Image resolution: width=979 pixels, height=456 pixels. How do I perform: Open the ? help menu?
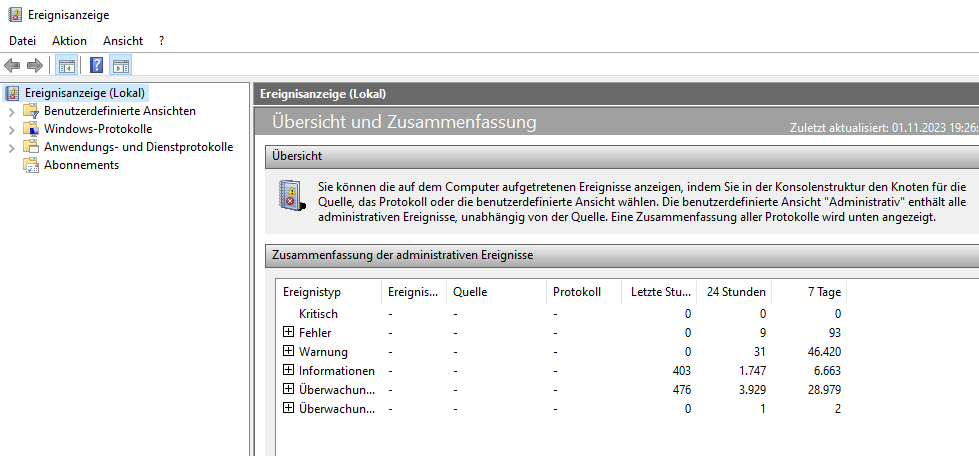coord(162,41)
